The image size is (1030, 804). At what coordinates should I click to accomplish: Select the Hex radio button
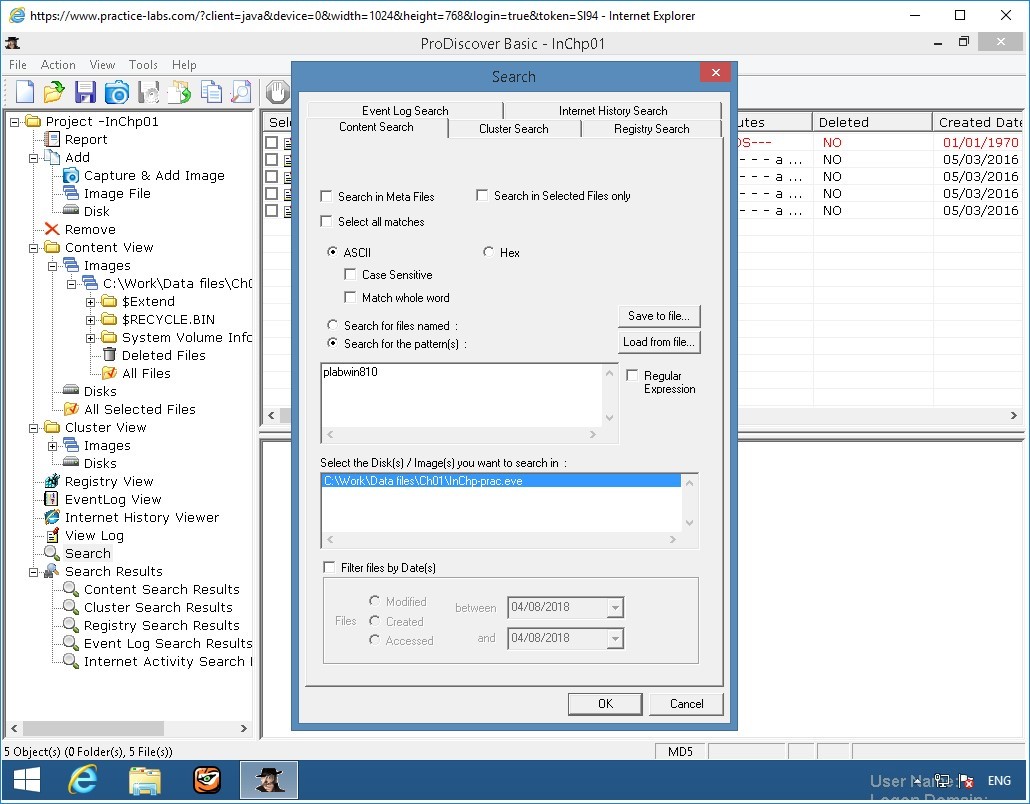[488, 252]
